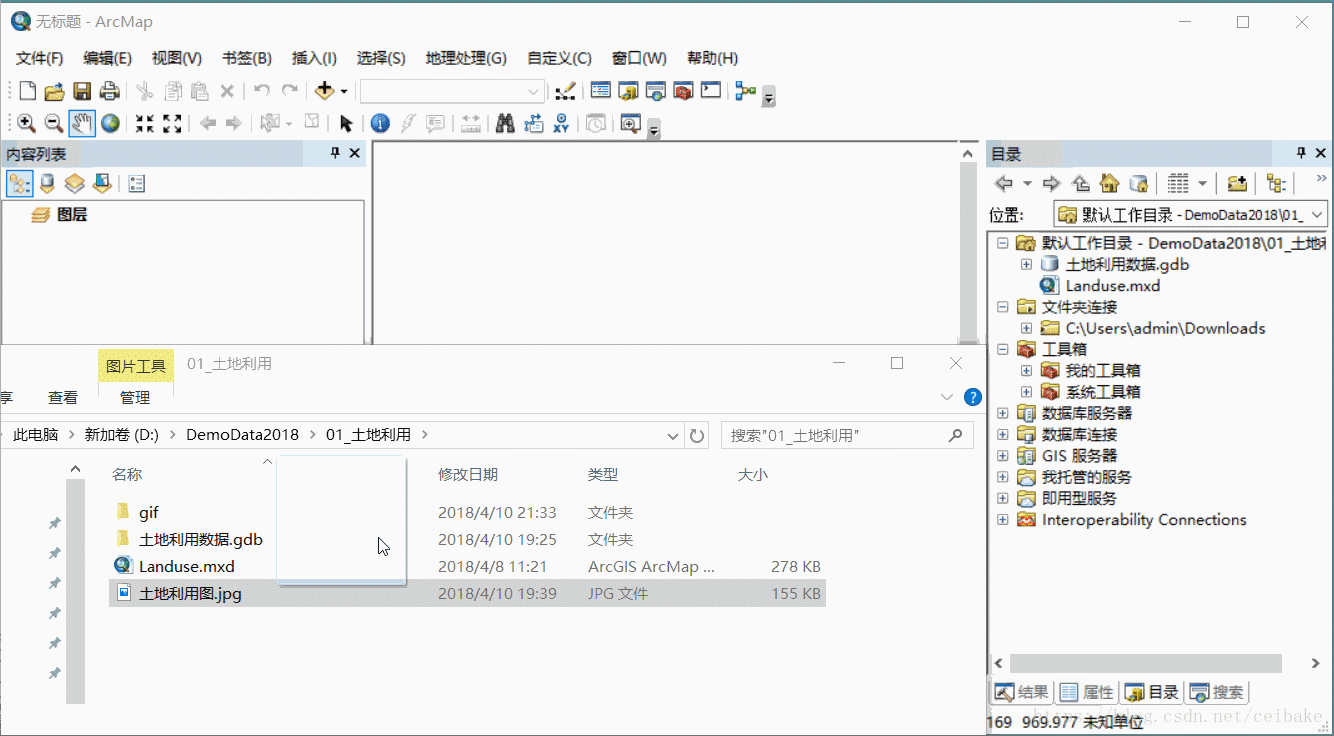Select the Zoom Out tool
1334x736 pixels.
(x=54, y=123)
